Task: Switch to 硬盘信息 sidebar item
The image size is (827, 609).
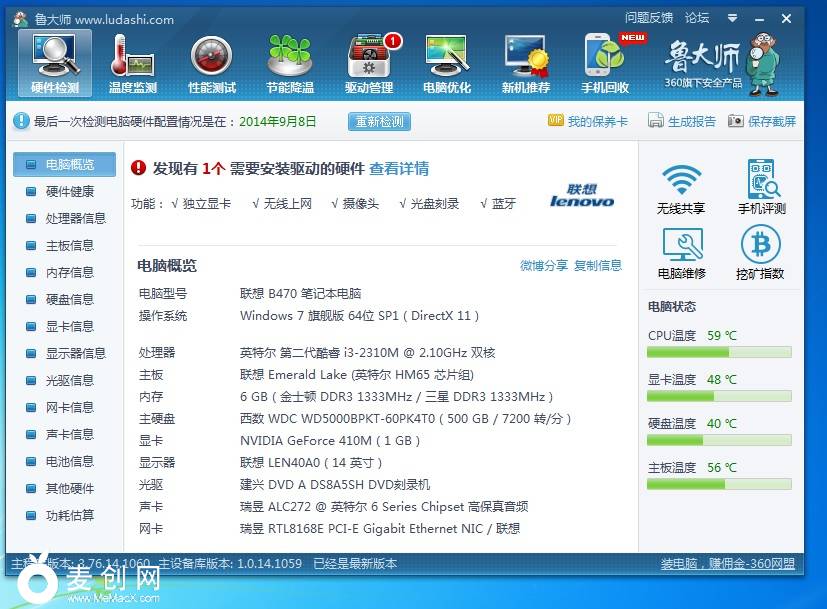Action: point(69,299)
